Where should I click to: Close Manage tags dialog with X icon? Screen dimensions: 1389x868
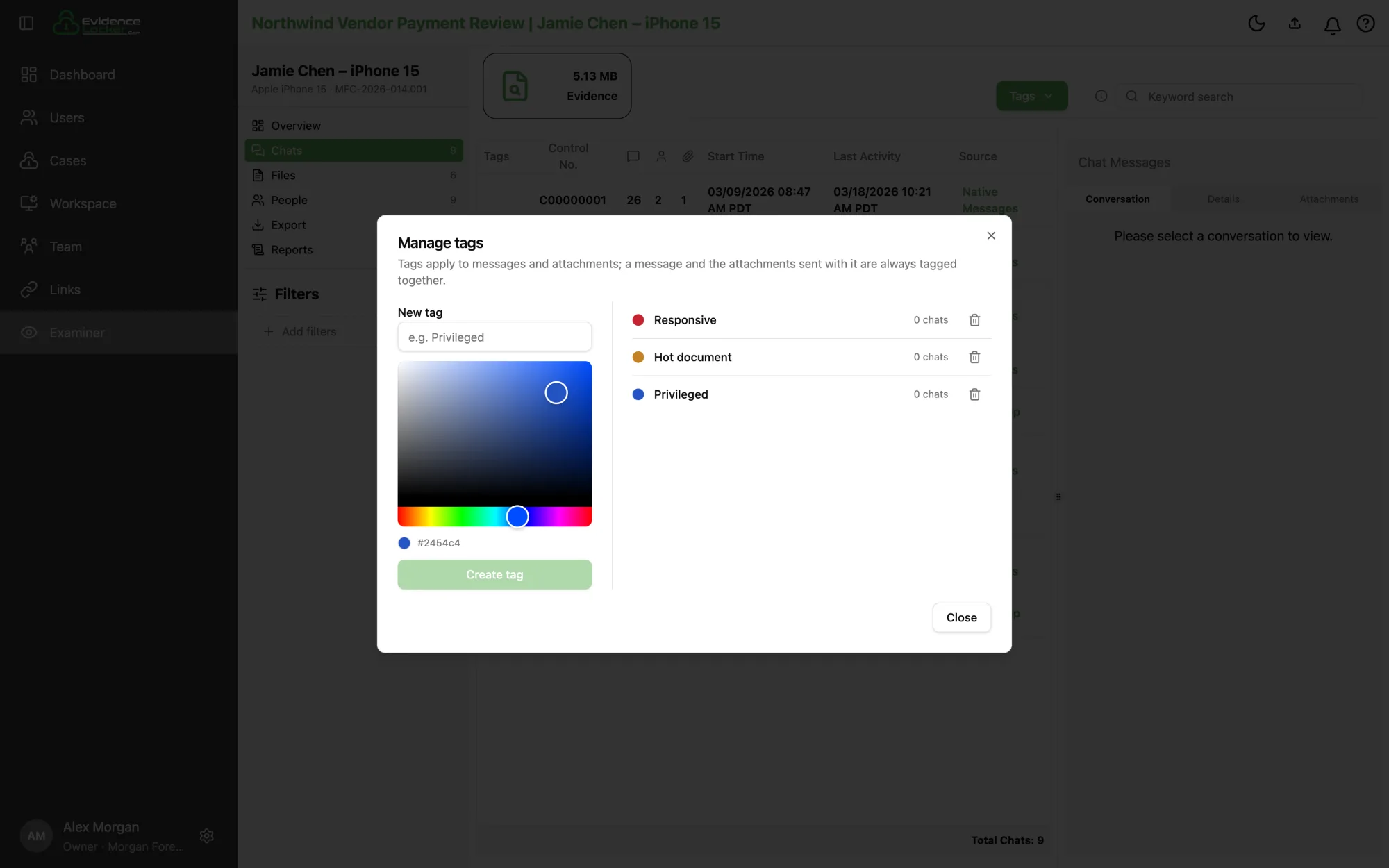coord(991,235)
